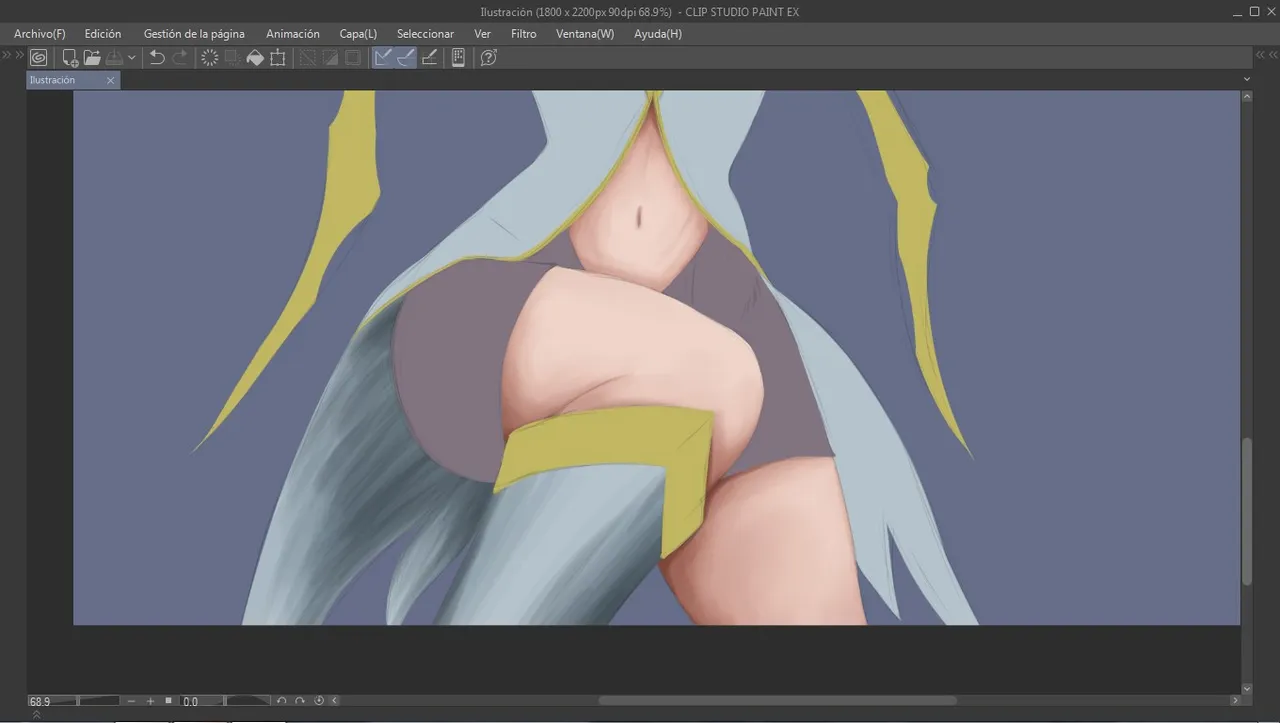The image size is (1280, 723).
Task: Toggle show selection border icon
Action: pos(353,58)
